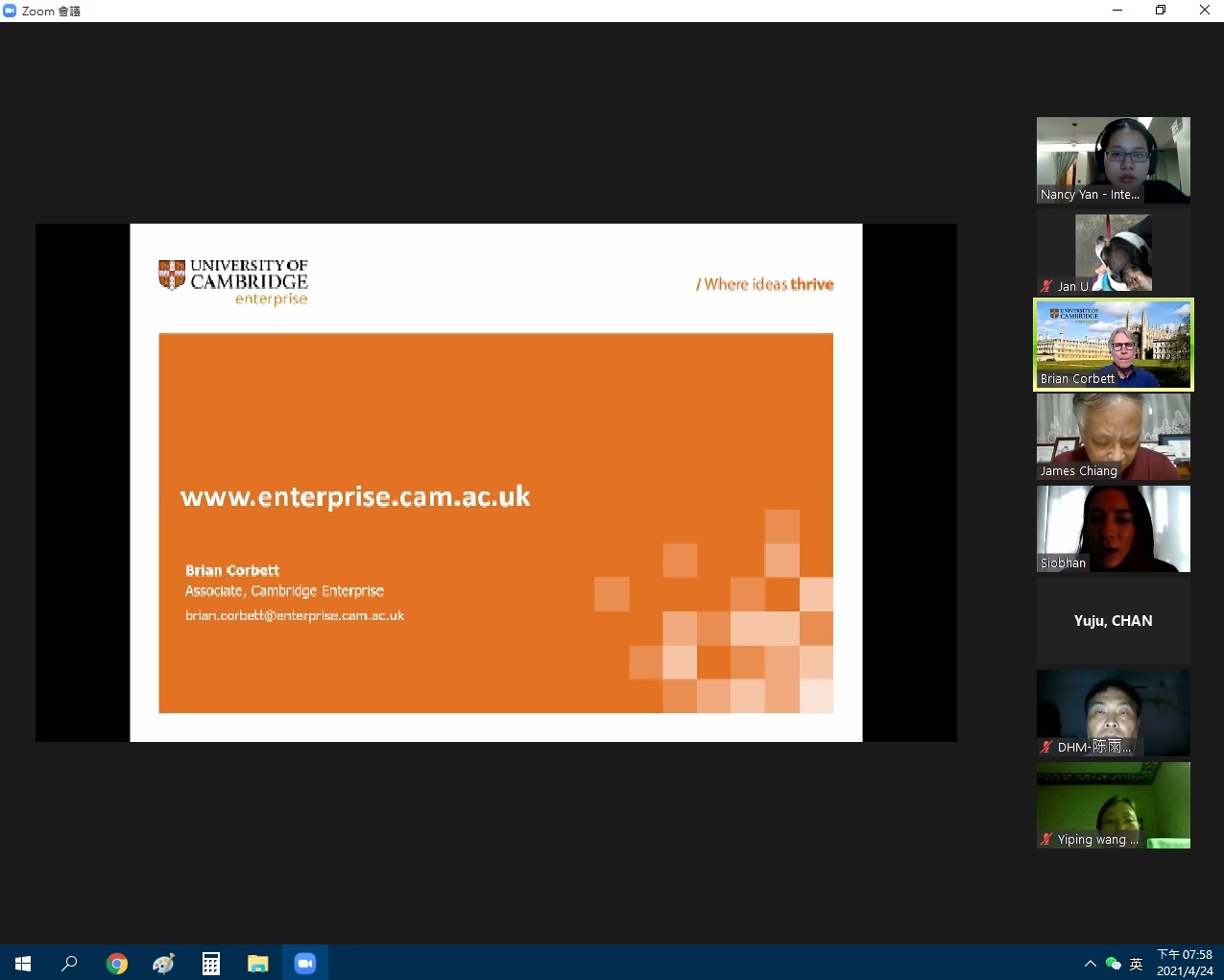Viewport: 1224px width, 980px height.
Task: Click the www.enterprise.cam.ac.uk link on the slide
Action: point(355,496)
